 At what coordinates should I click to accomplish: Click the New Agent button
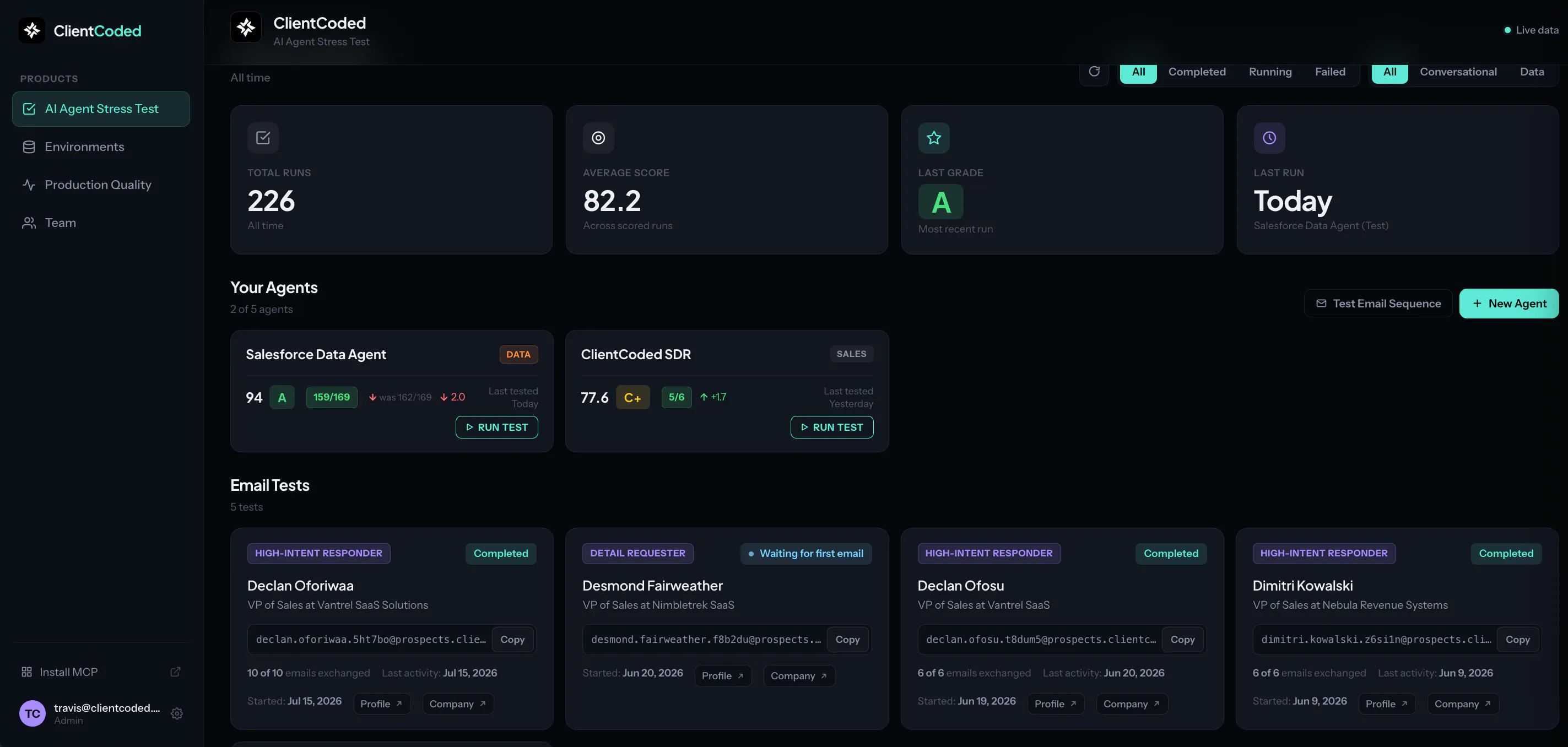pyautogui.click(x=1509, y=303)
